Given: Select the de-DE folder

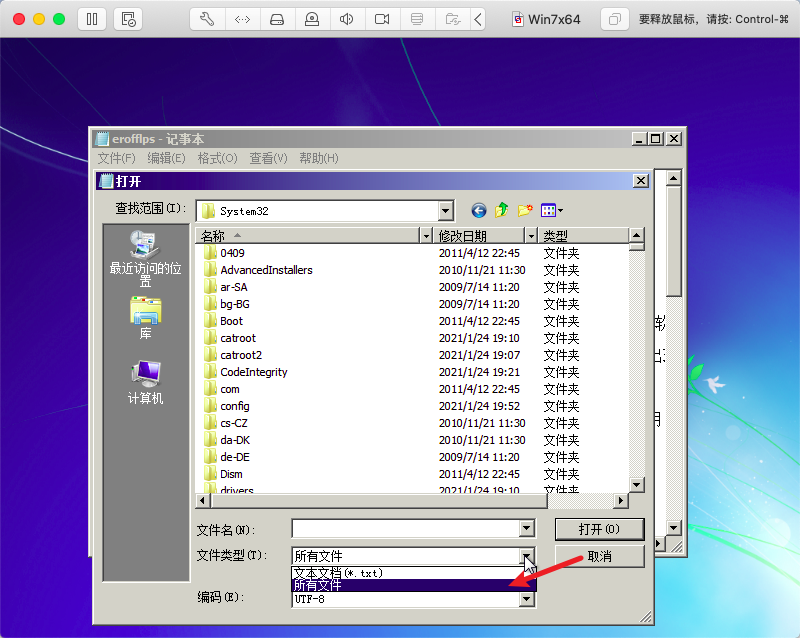Looking at the screenshot, I should (228, 457).
